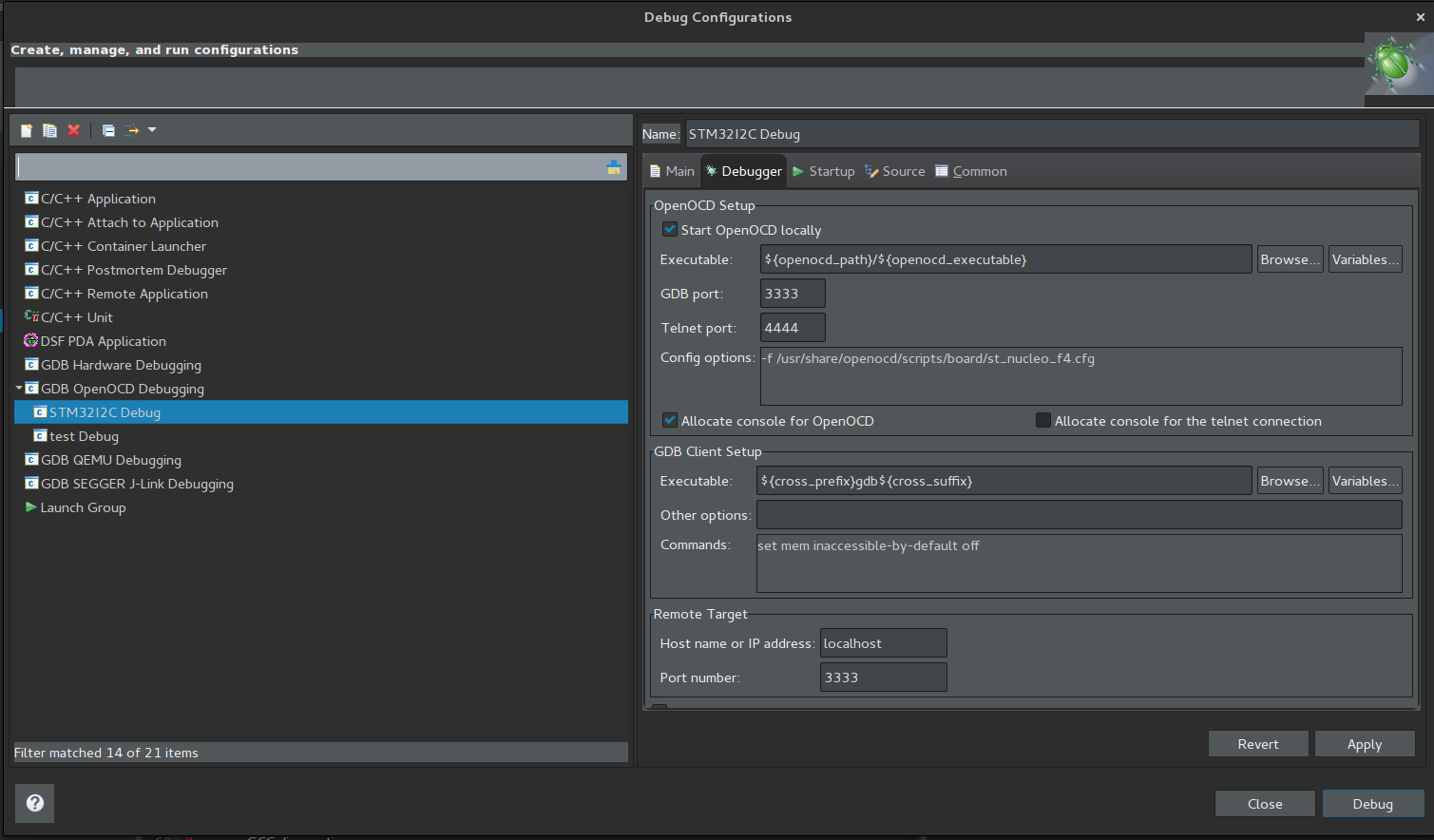Uncheck Start OpenOCD locally
The height and width of the screenshot is (840, 1434).
(670, 230)
